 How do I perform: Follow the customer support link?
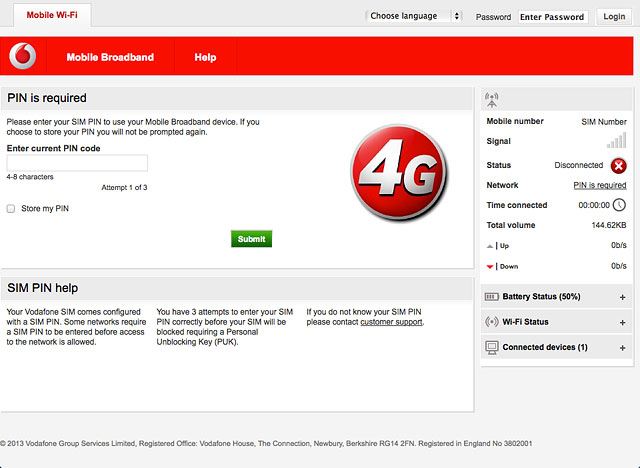[391, 322]
